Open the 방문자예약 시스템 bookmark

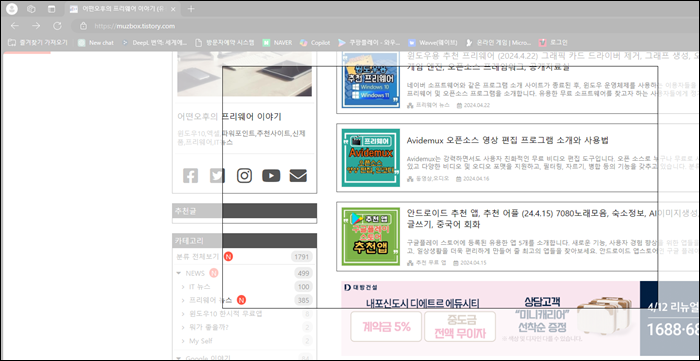225,43
